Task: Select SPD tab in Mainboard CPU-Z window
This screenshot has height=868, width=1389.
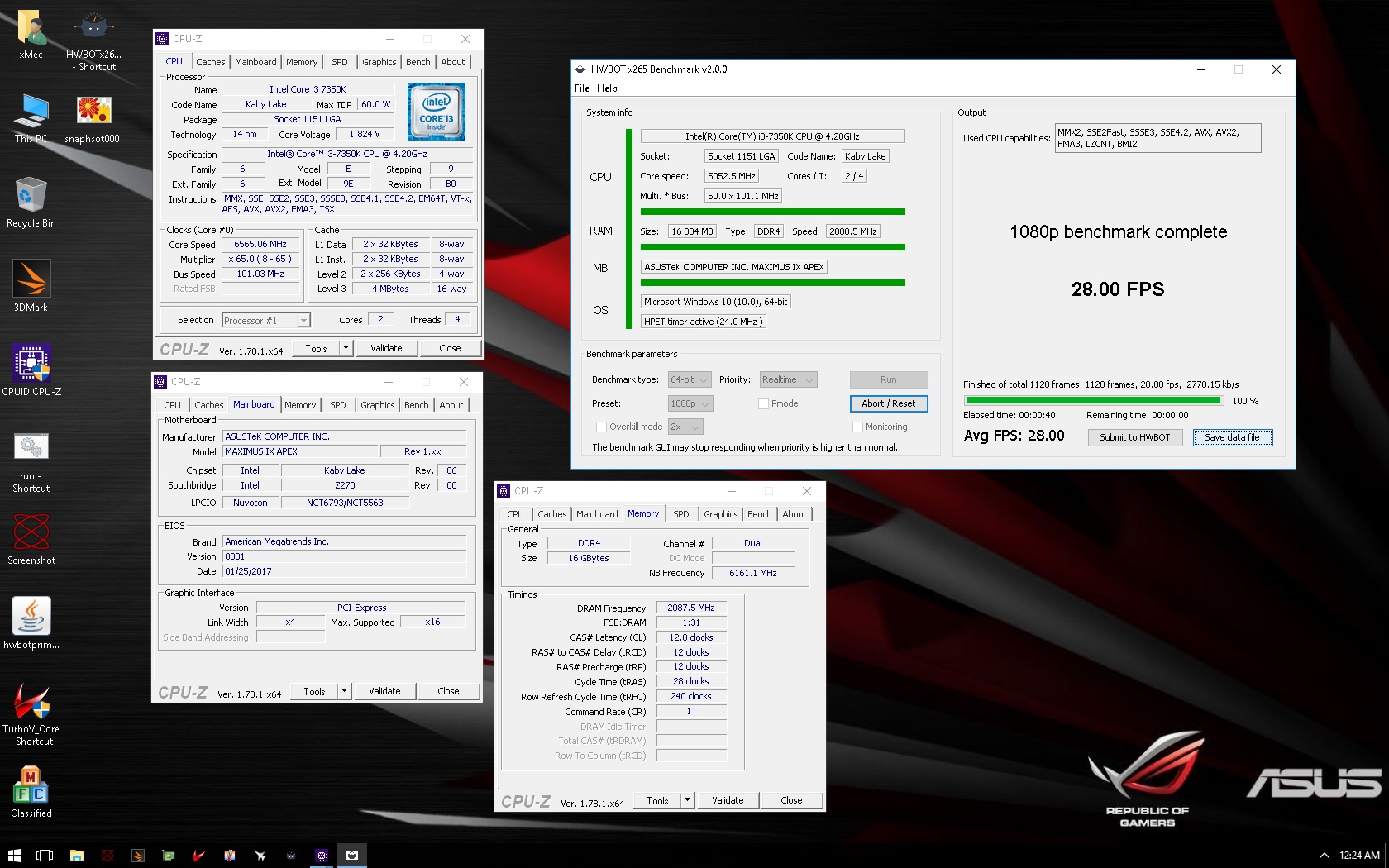Action: 338,405
